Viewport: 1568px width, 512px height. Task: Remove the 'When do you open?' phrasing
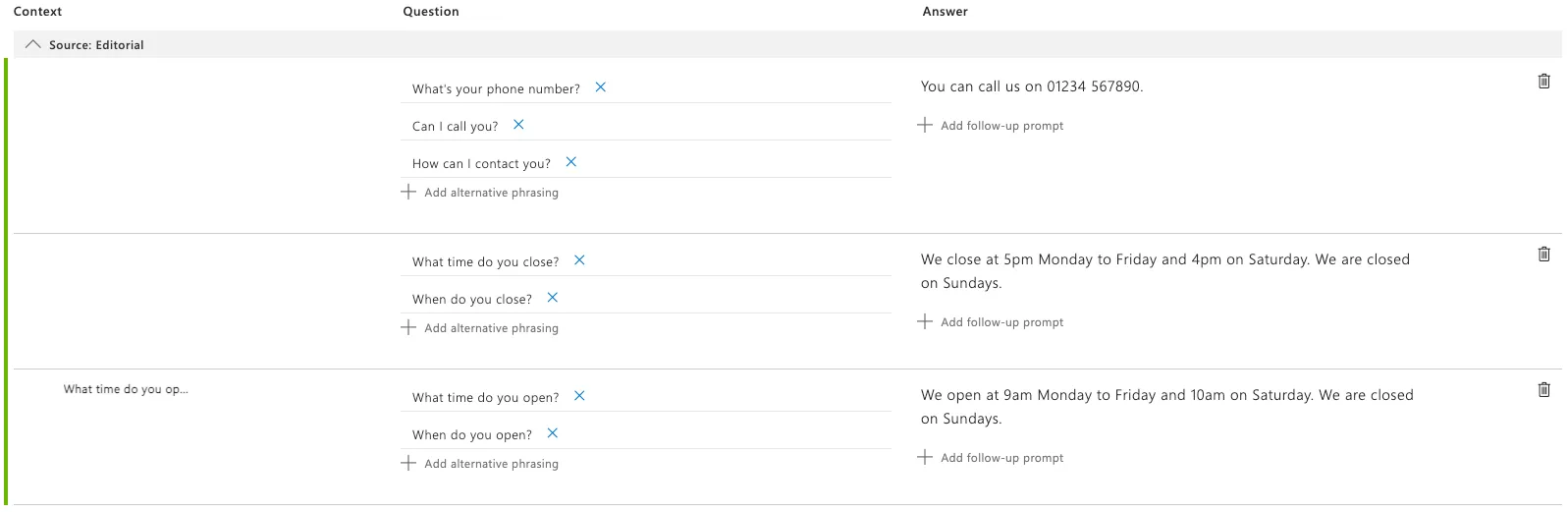click(553, 433)
